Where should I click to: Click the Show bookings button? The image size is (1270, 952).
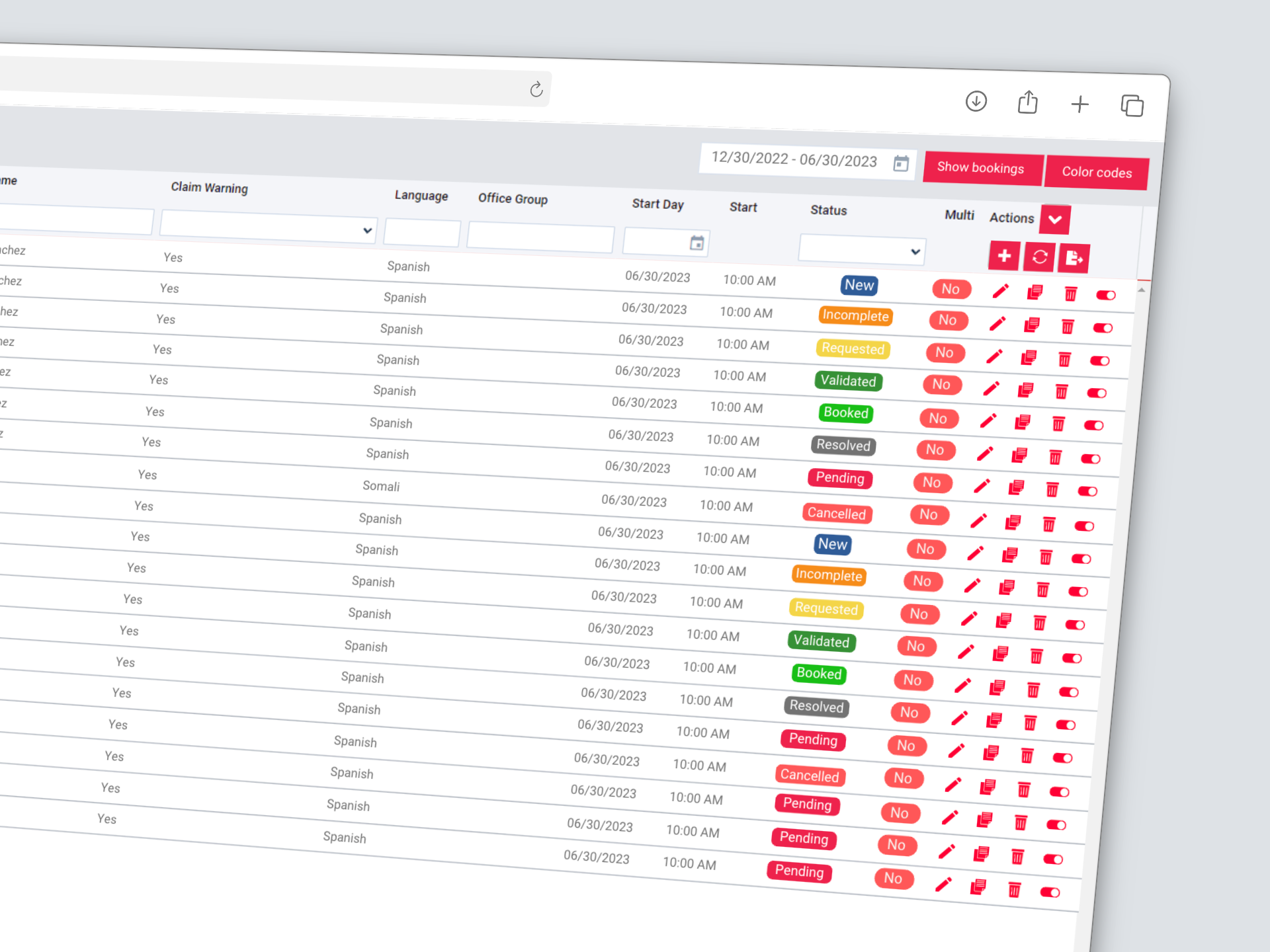click(980, 168)
